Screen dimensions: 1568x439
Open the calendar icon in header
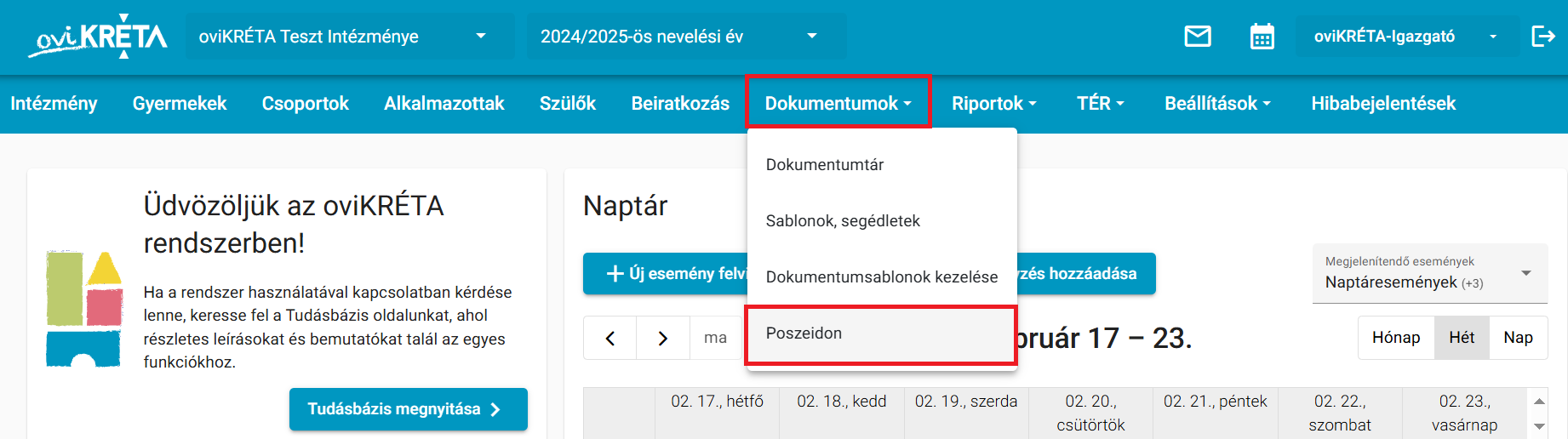tap(1262, 37)
